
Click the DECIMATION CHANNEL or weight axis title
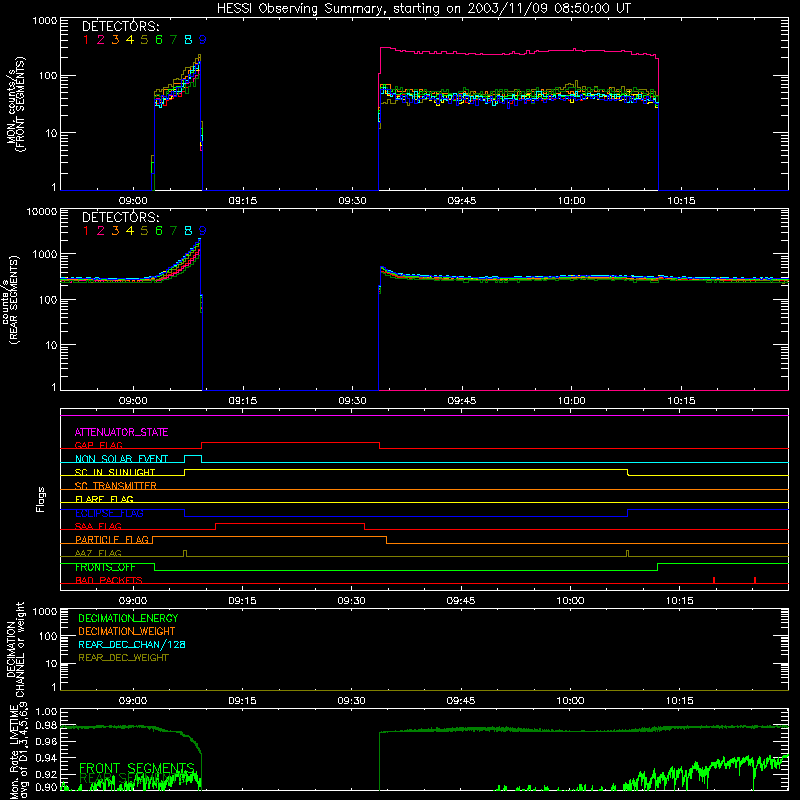click(x=15, y=649)
